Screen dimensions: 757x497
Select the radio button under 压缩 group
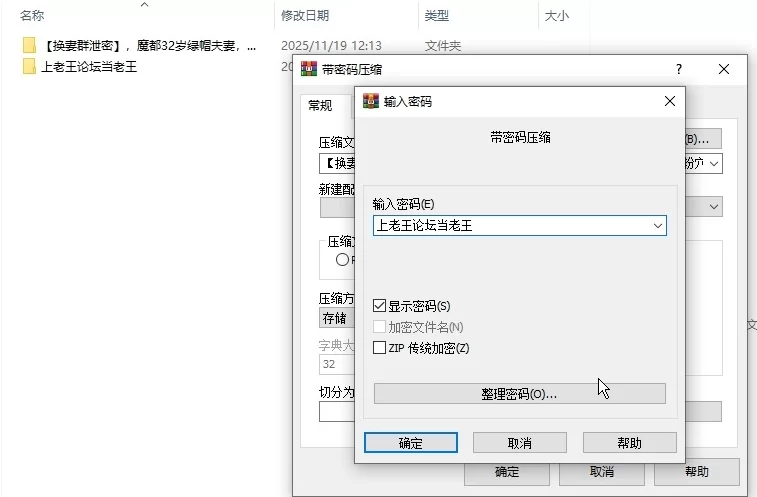click(x=342, y=260)
